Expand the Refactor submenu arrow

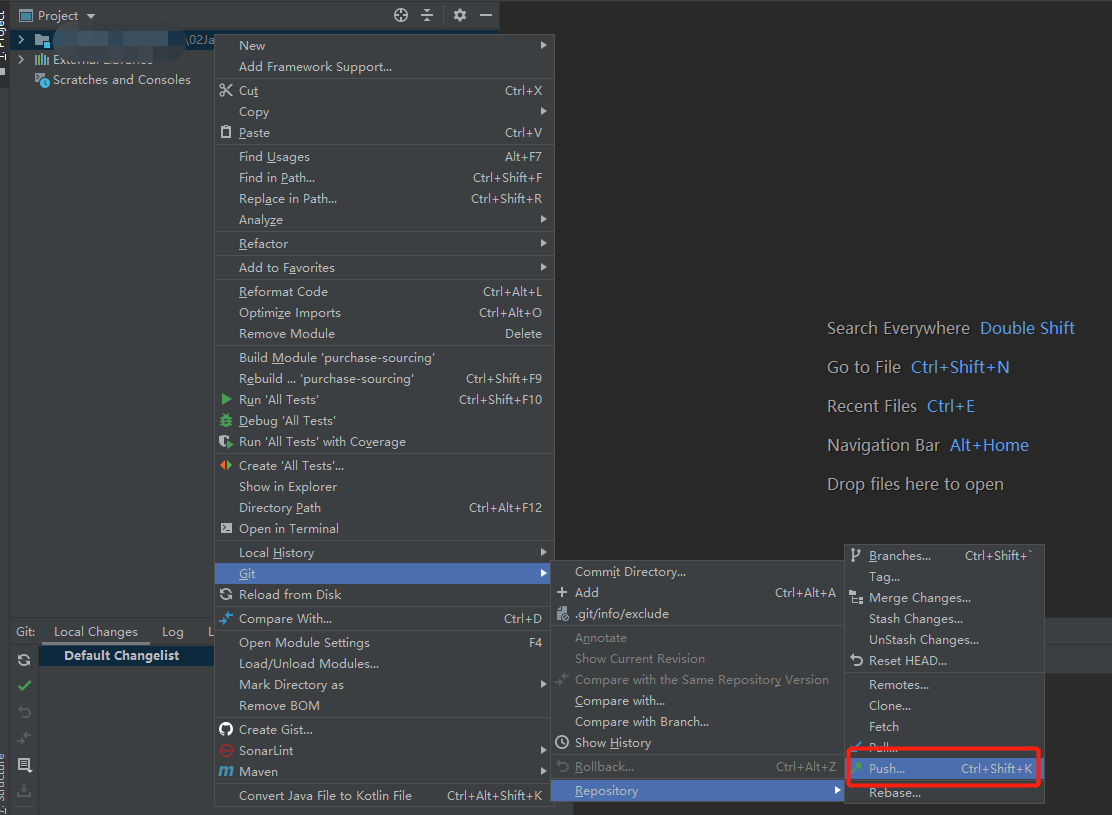coord(543,243)
